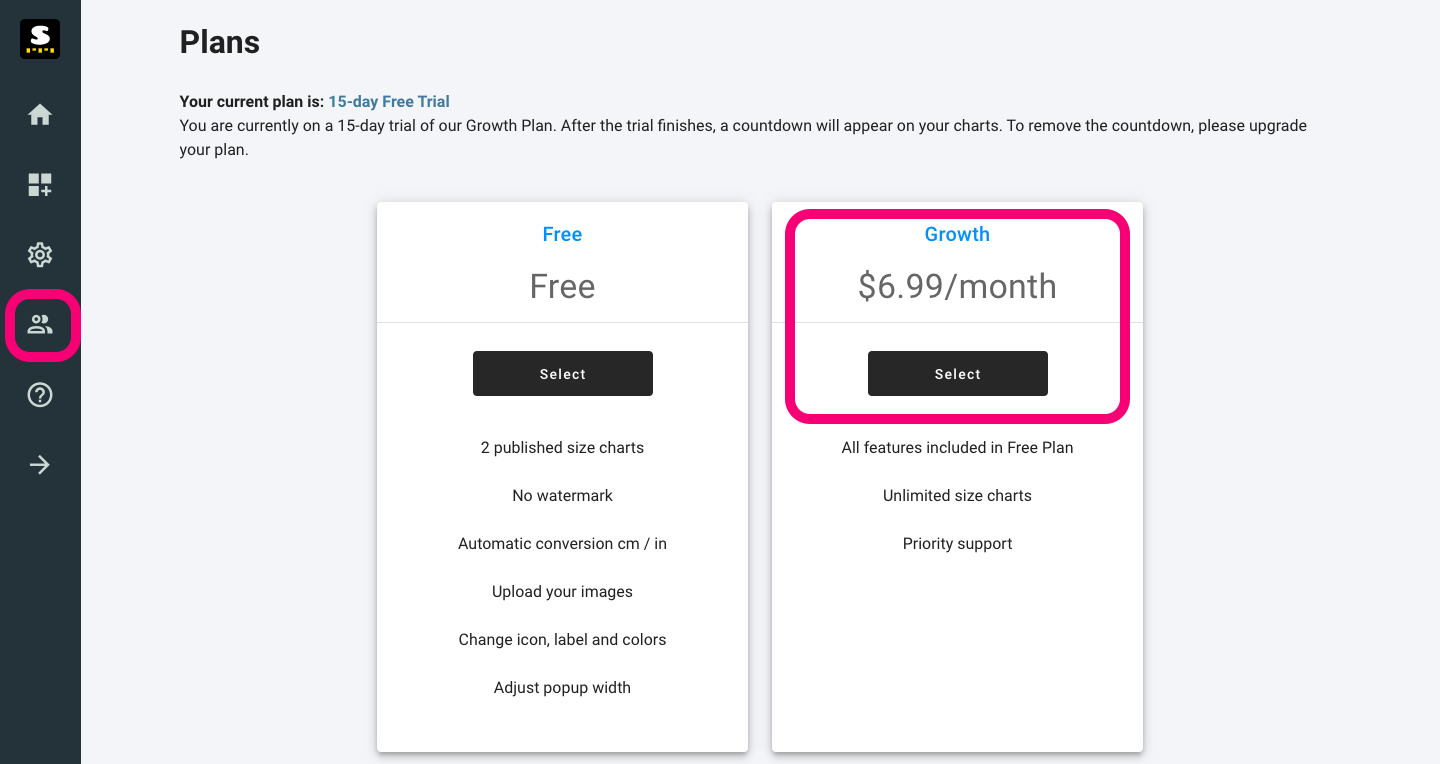
Task: Click the Plans page heading
Action: 220,42
